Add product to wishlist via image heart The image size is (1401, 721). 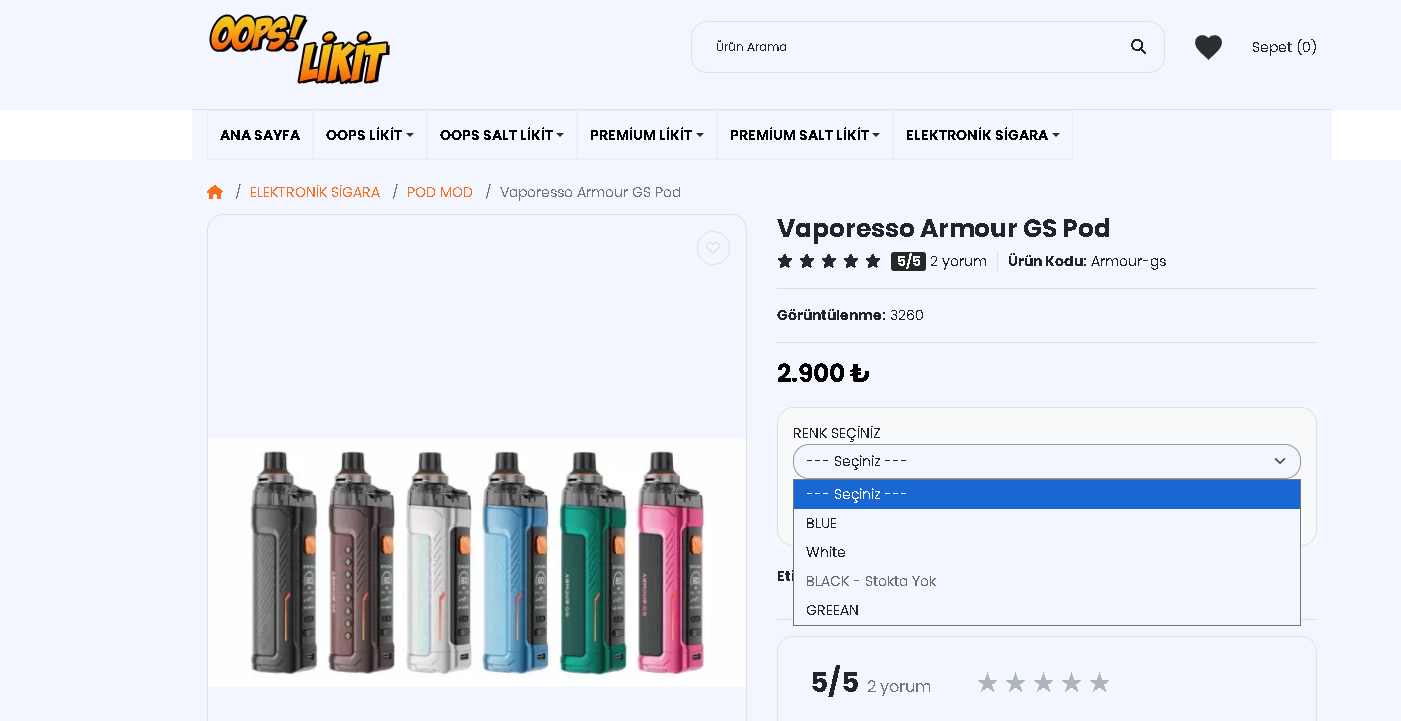point(713,248)
